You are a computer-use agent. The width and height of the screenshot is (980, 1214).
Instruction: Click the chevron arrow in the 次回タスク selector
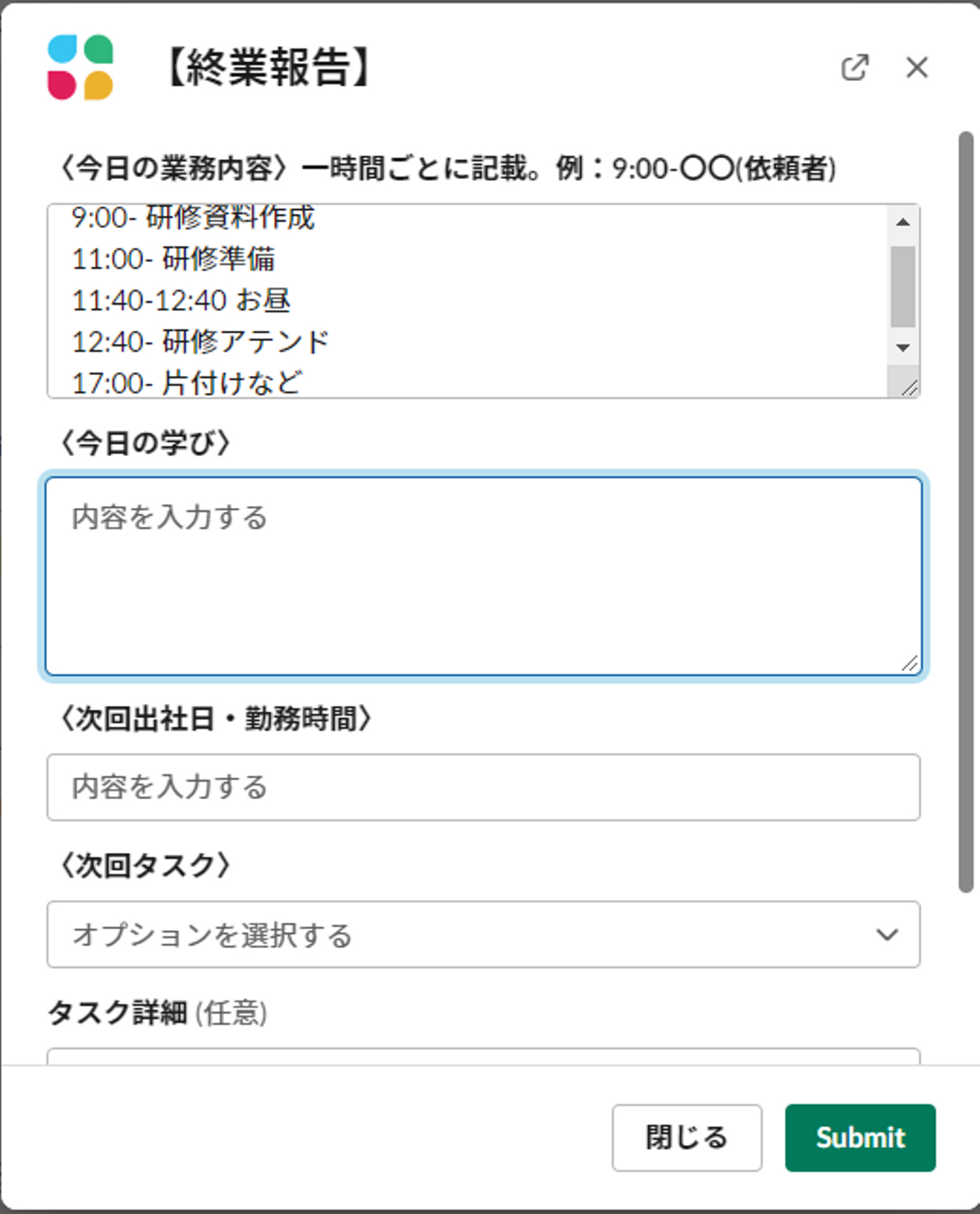tap(887, 935)
